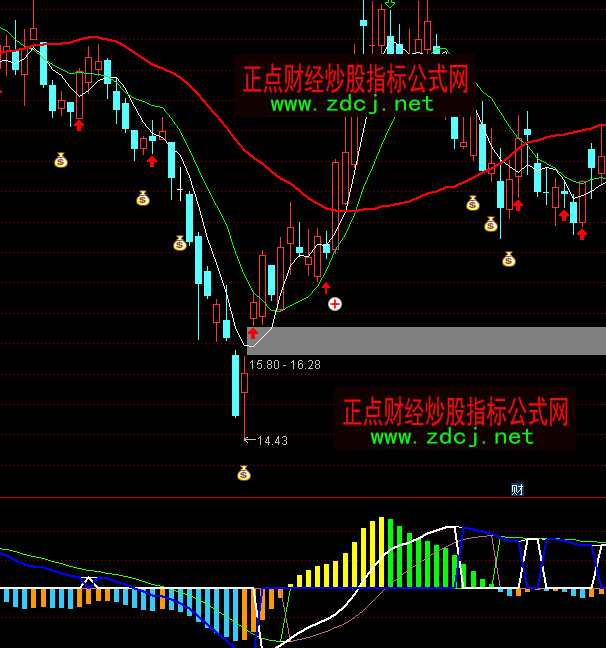The width and height of the screenshot is (606, 648).
Task: Click the money bag icon below 14.43 low
Action: [x=243, y=473]
